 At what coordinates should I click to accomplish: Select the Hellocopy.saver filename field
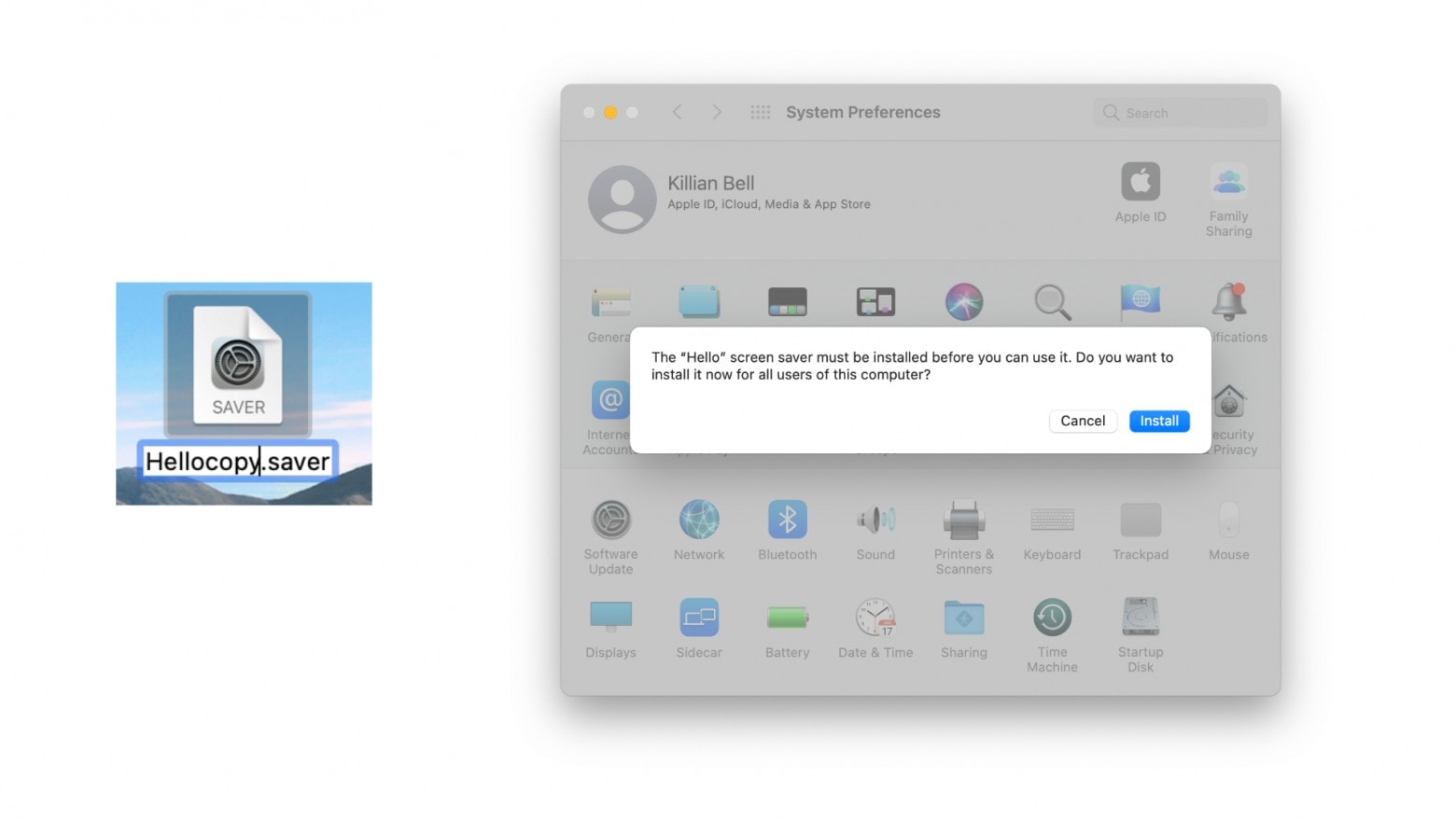(238, 461)
